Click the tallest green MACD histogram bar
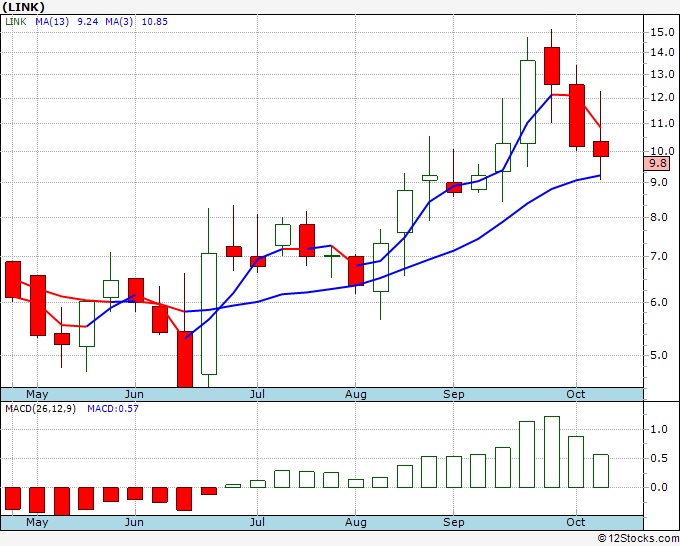Screen dimensions: 680x546 [552, 452]
